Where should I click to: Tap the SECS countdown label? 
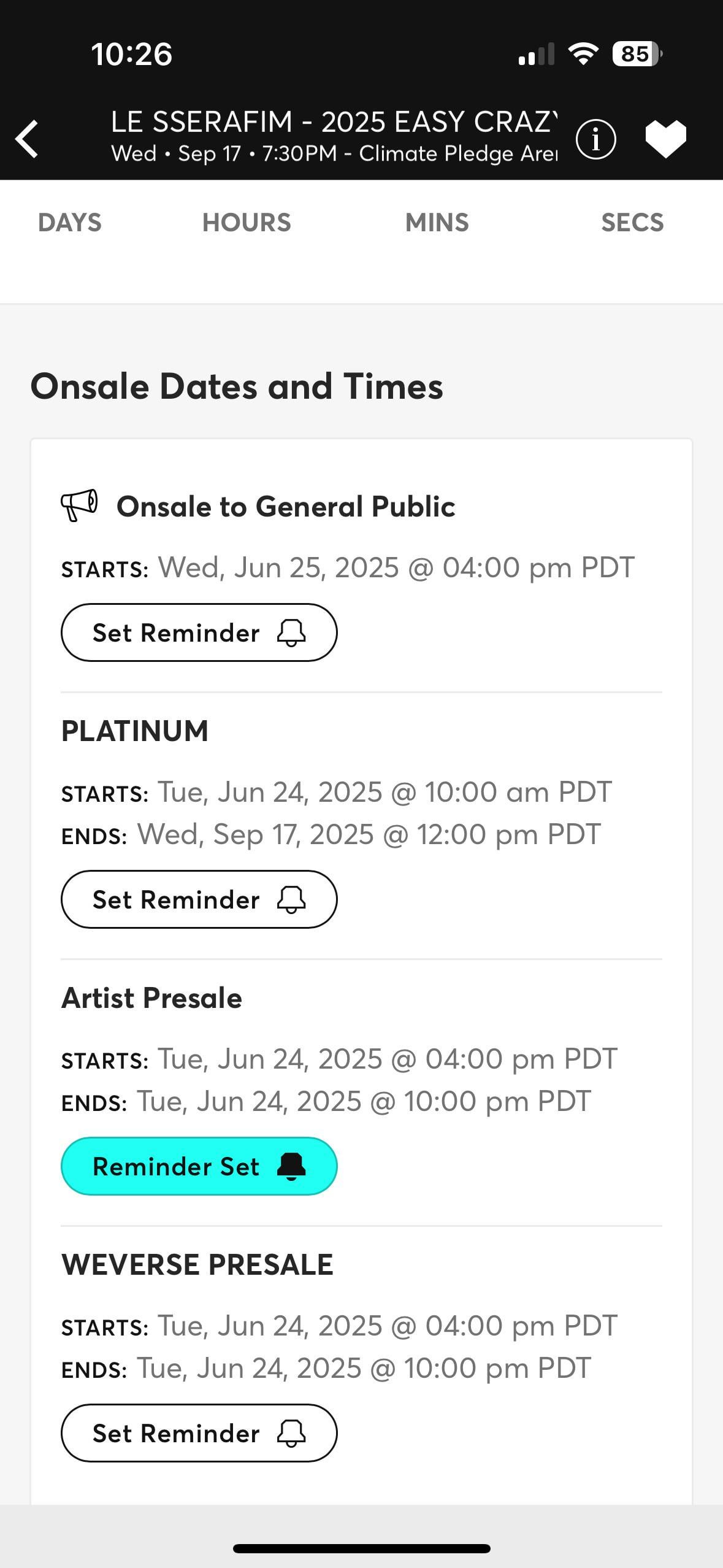click(x=632, y=222)
